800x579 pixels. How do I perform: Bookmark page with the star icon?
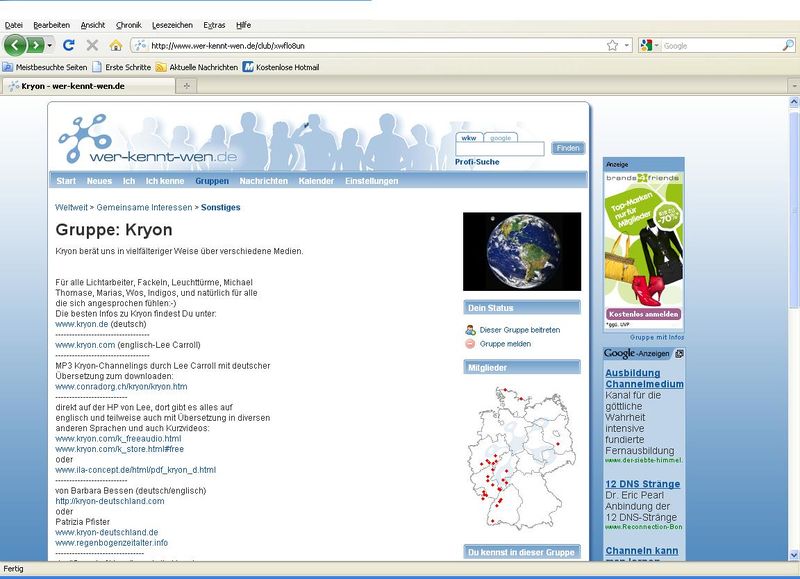[x=612, y=45]
